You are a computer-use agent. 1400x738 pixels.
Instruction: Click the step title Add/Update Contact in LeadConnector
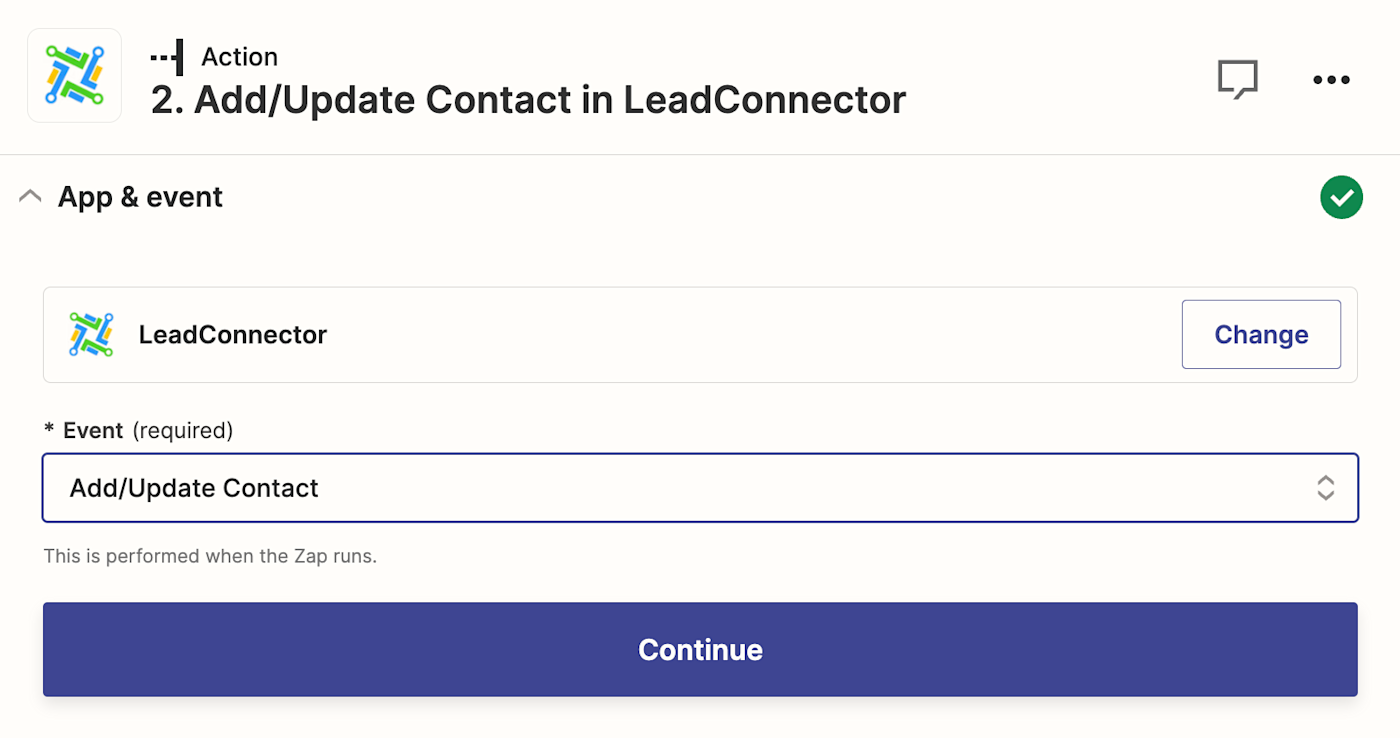(528, 100)
